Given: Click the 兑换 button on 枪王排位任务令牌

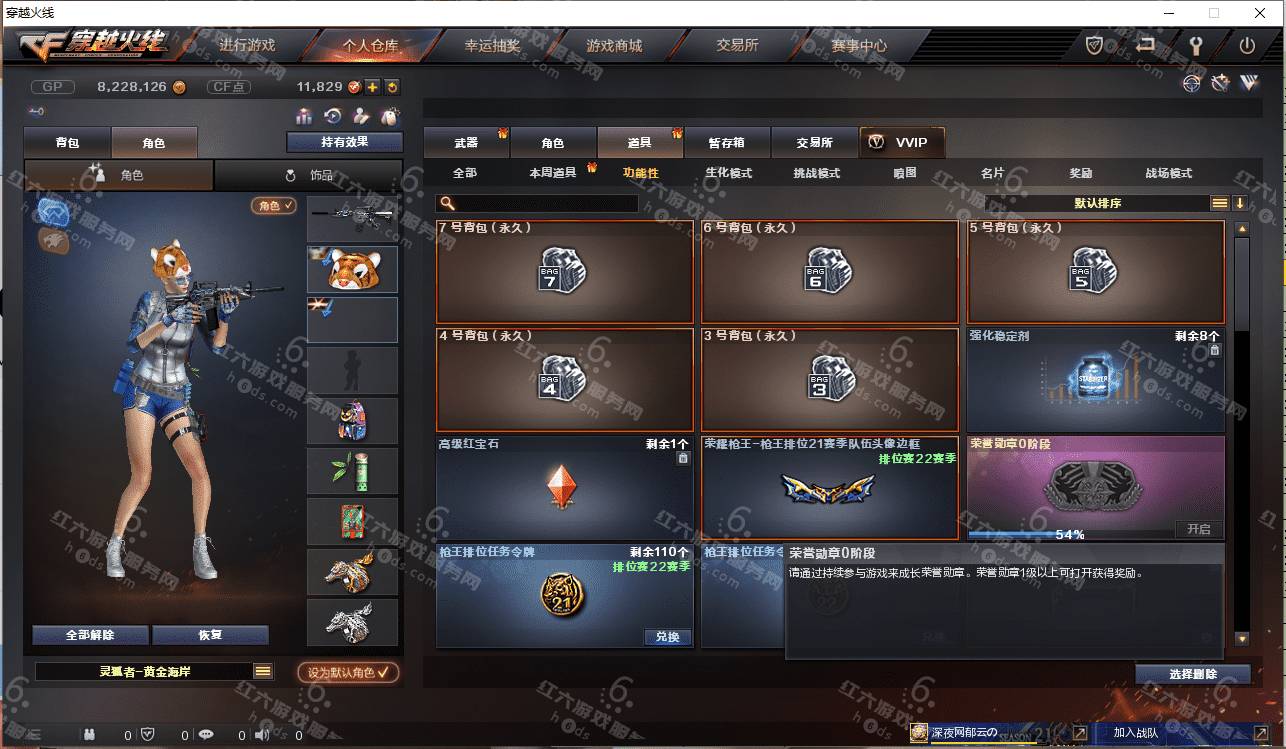Looking at the screenshot, I should [667, 637].
